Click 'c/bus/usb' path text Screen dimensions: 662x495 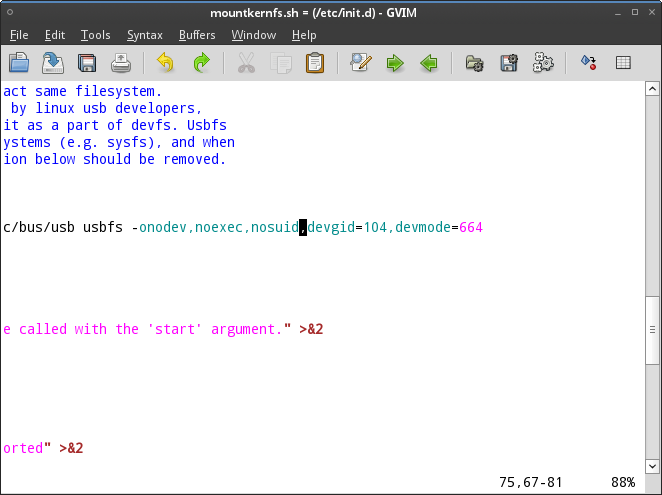click(x=39, y=227)
